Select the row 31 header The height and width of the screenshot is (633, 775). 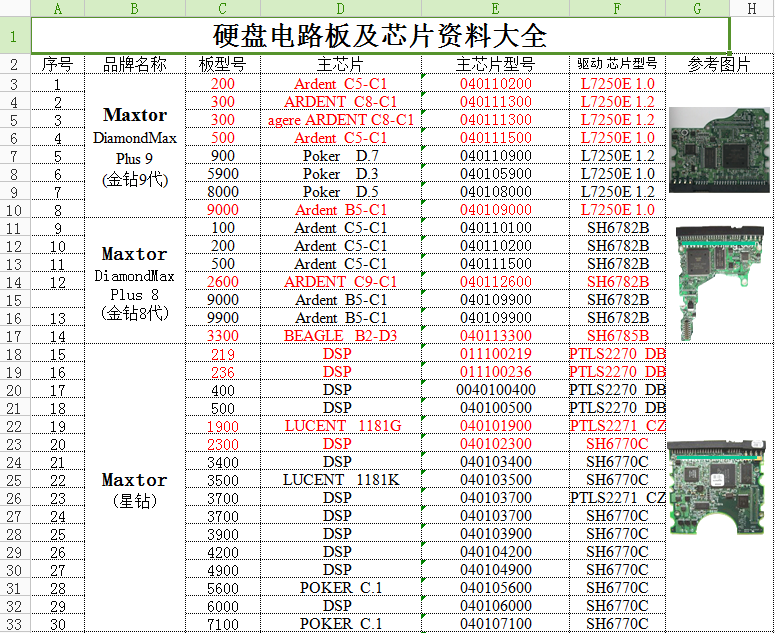tap(15, 588)
